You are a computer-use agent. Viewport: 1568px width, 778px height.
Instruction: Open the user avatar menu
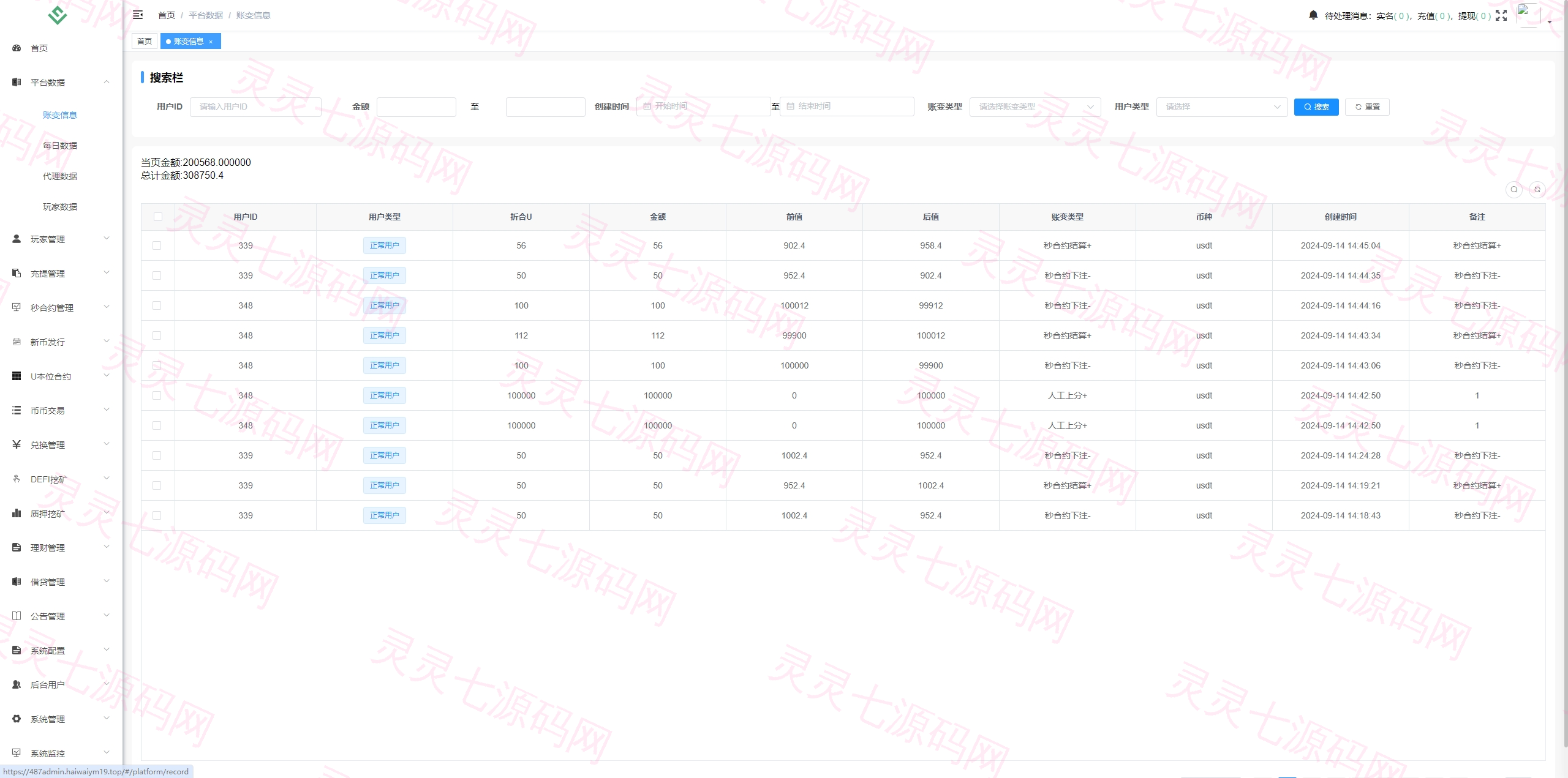coord(1528,15)
